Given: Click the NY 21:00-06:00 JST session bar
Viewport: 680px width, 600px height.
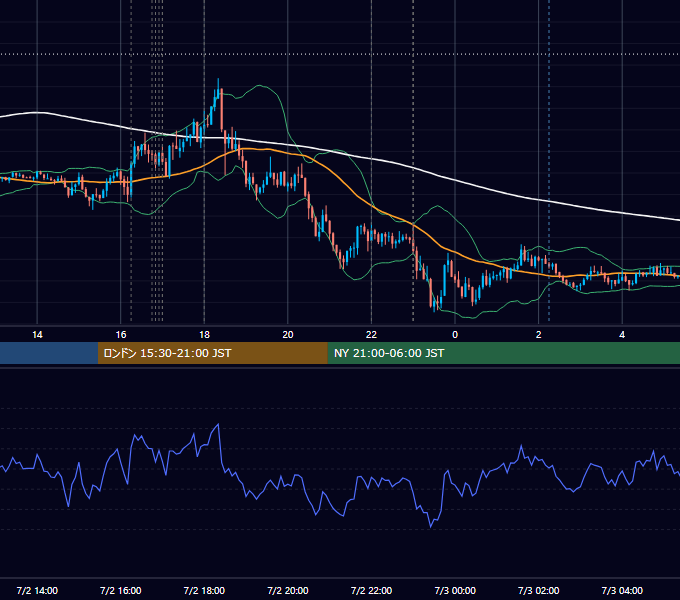Looking at the screenshot, I should pyautogui.click(x=503, y=353).
